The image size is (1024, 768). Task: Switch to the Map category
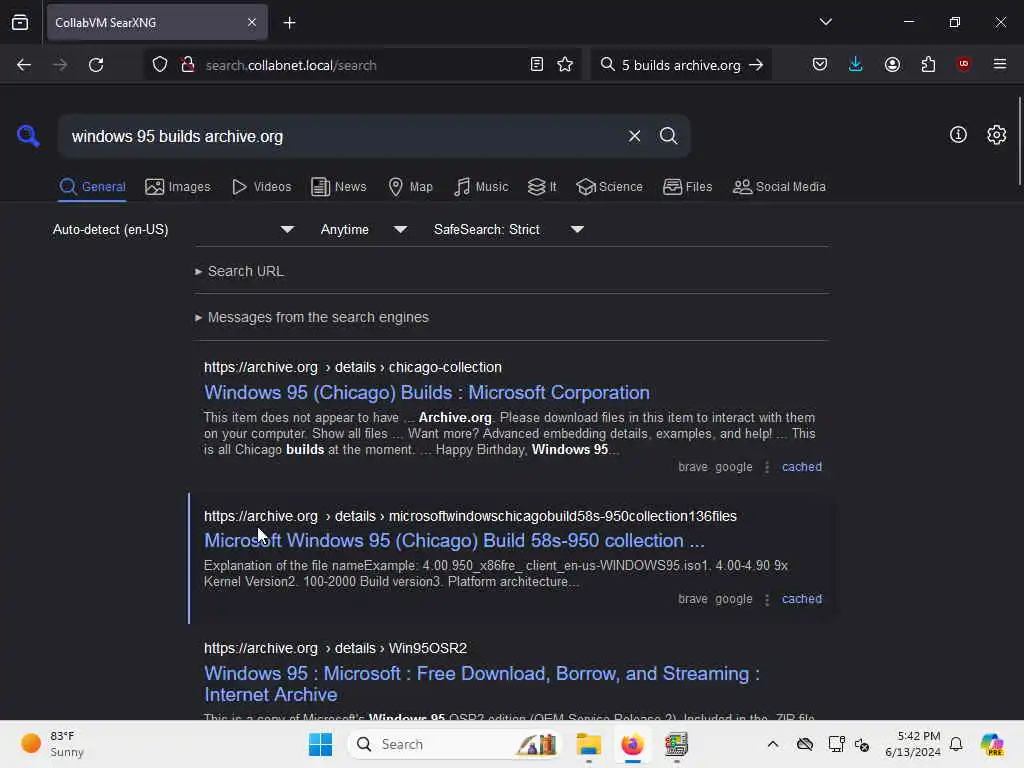coord(410,187)
